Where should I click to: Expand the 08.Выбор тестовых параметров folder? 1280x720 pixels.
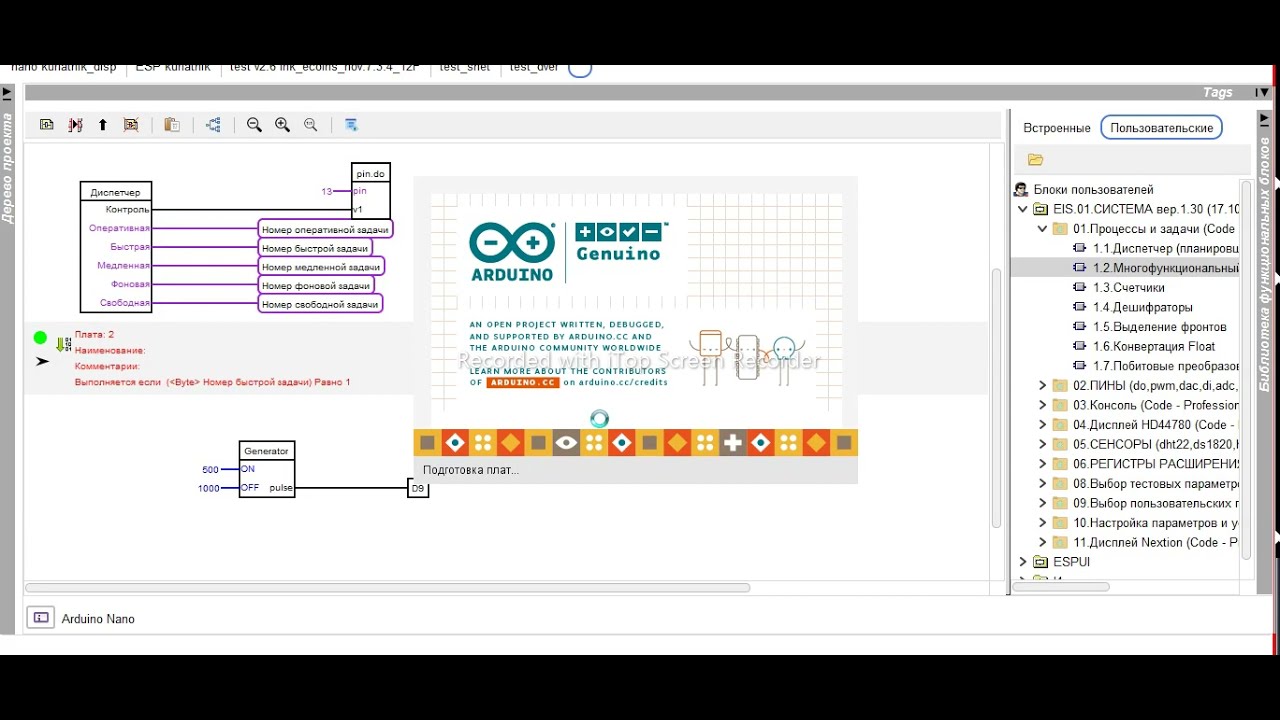(1043, 484)
